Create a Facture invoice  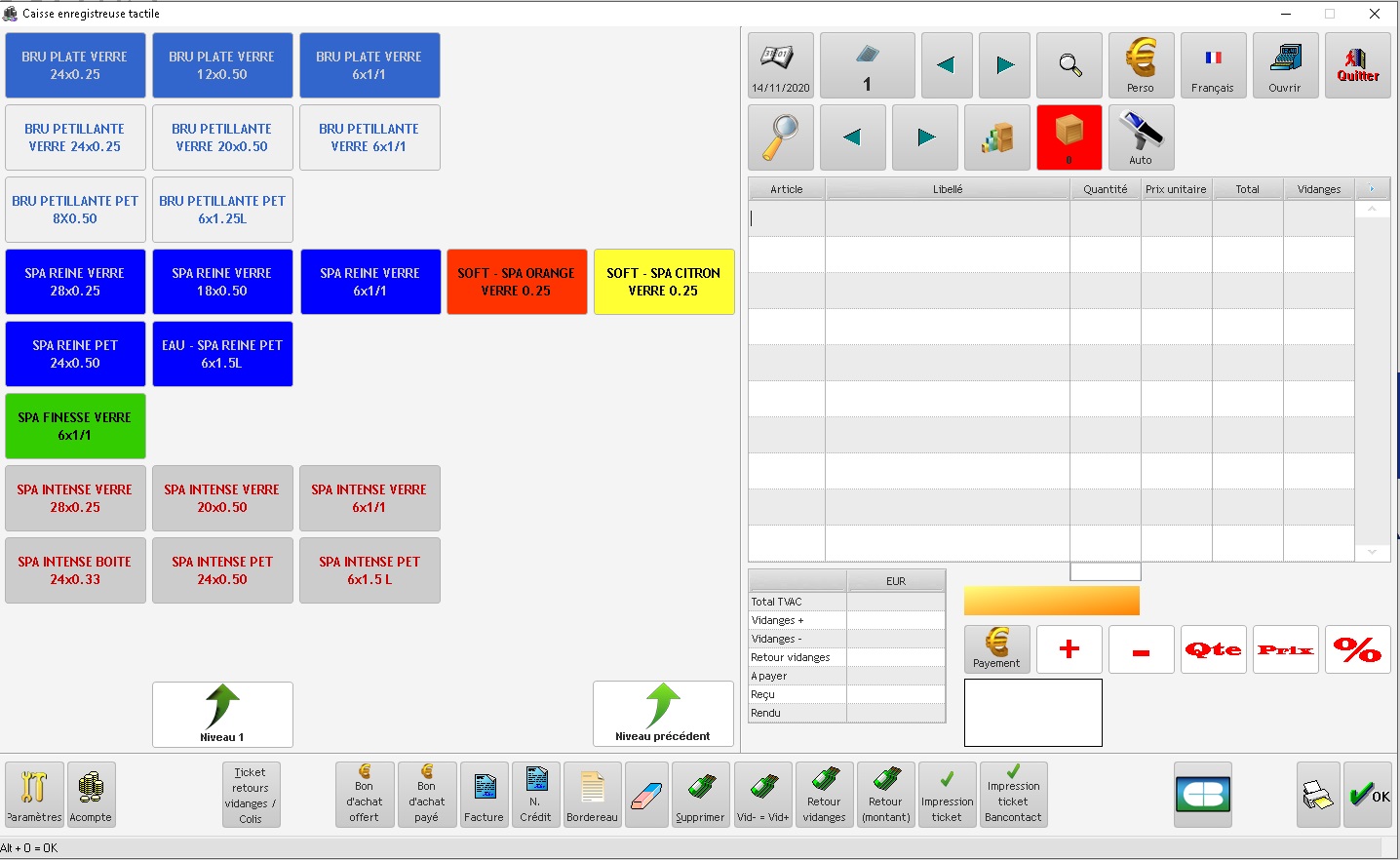click(x=485, y=795)
